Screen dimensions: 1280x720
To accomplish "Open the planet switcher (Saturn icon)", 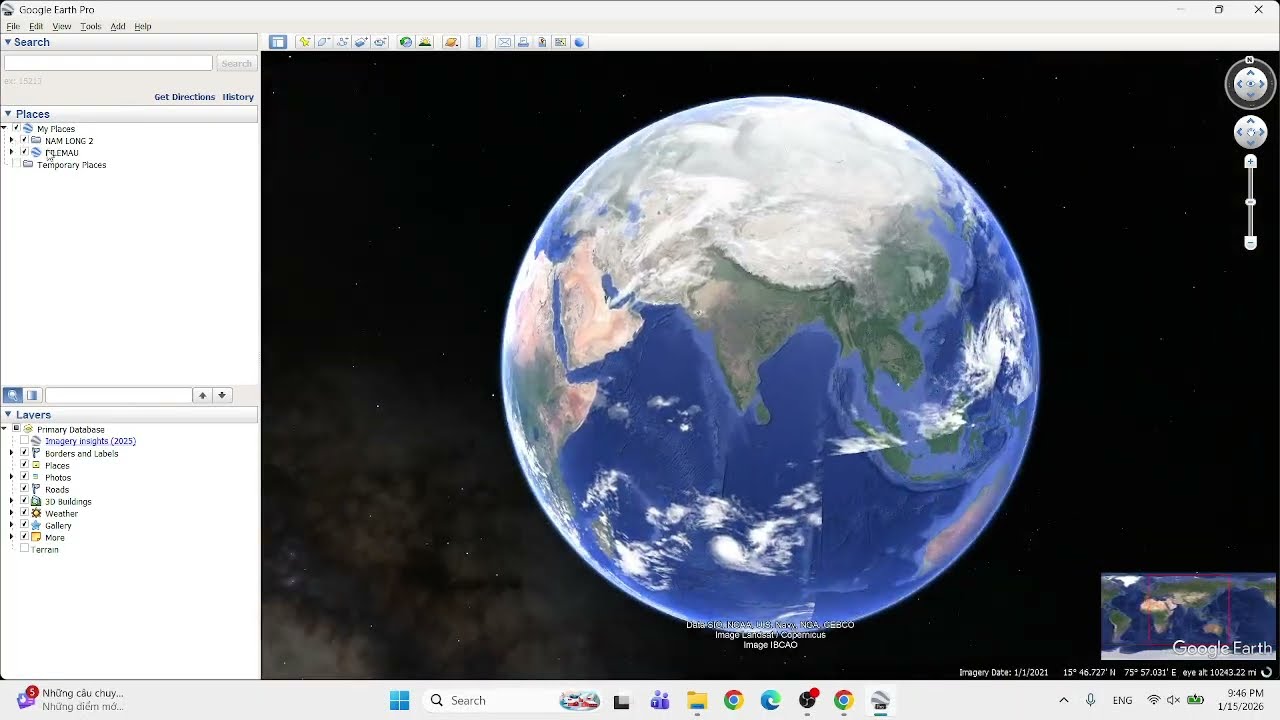I will coord(451,42).
